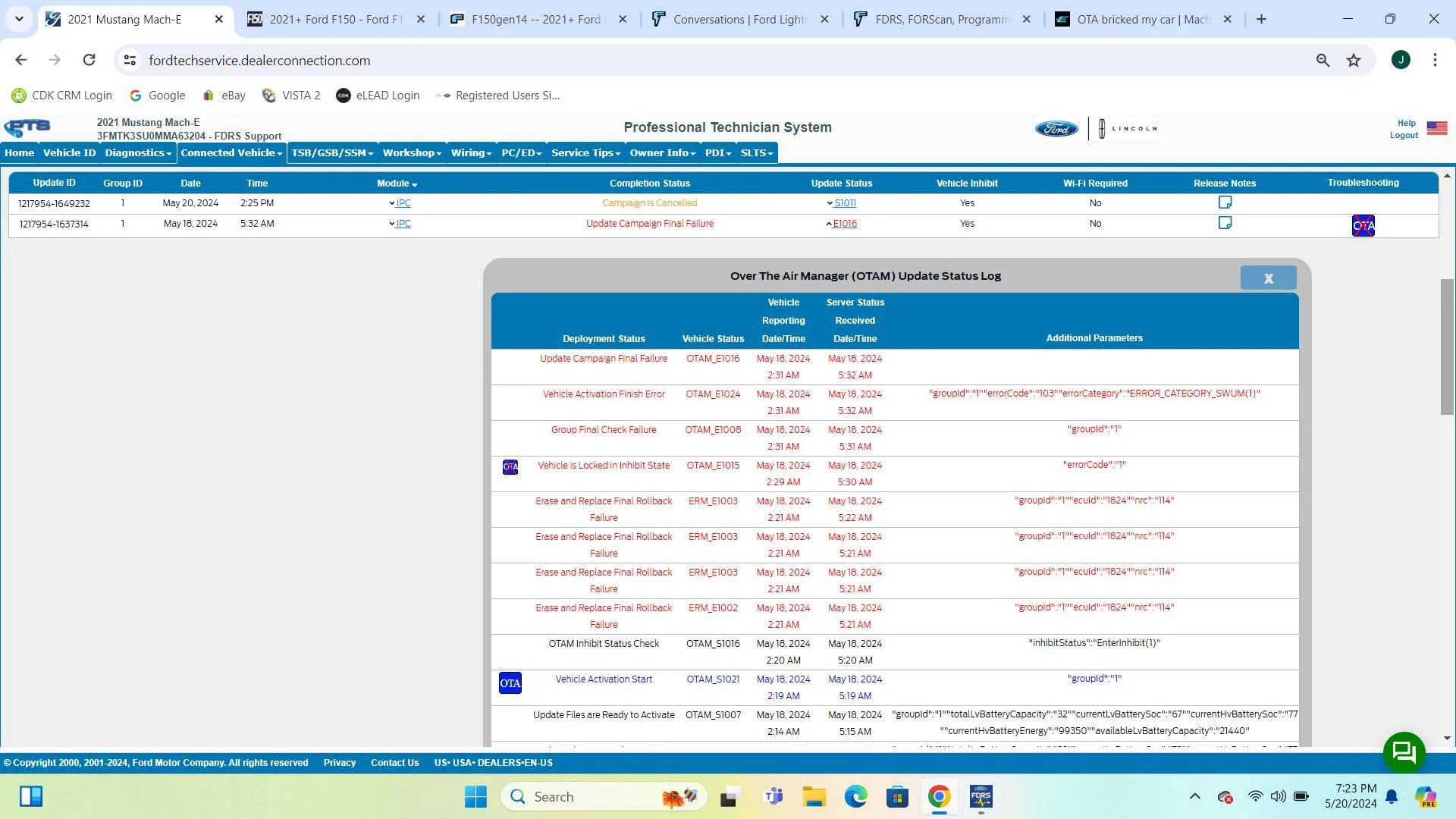Click the Lincoln logo
The image size is (1456, 819).
(x=1128, y=128)
